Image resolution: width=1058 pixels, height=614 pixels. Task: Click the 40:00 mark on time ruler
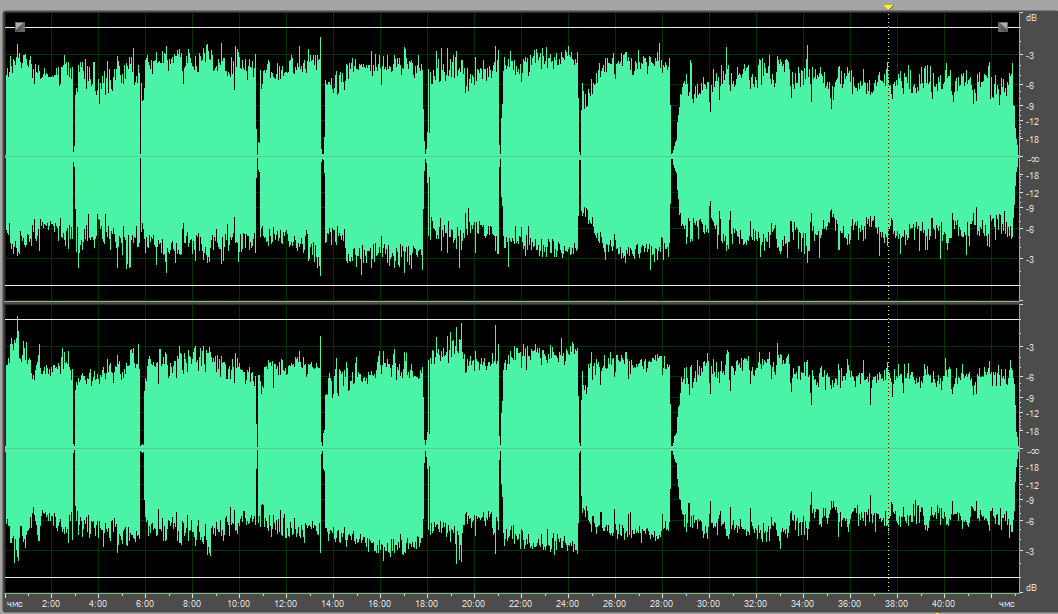943,604
